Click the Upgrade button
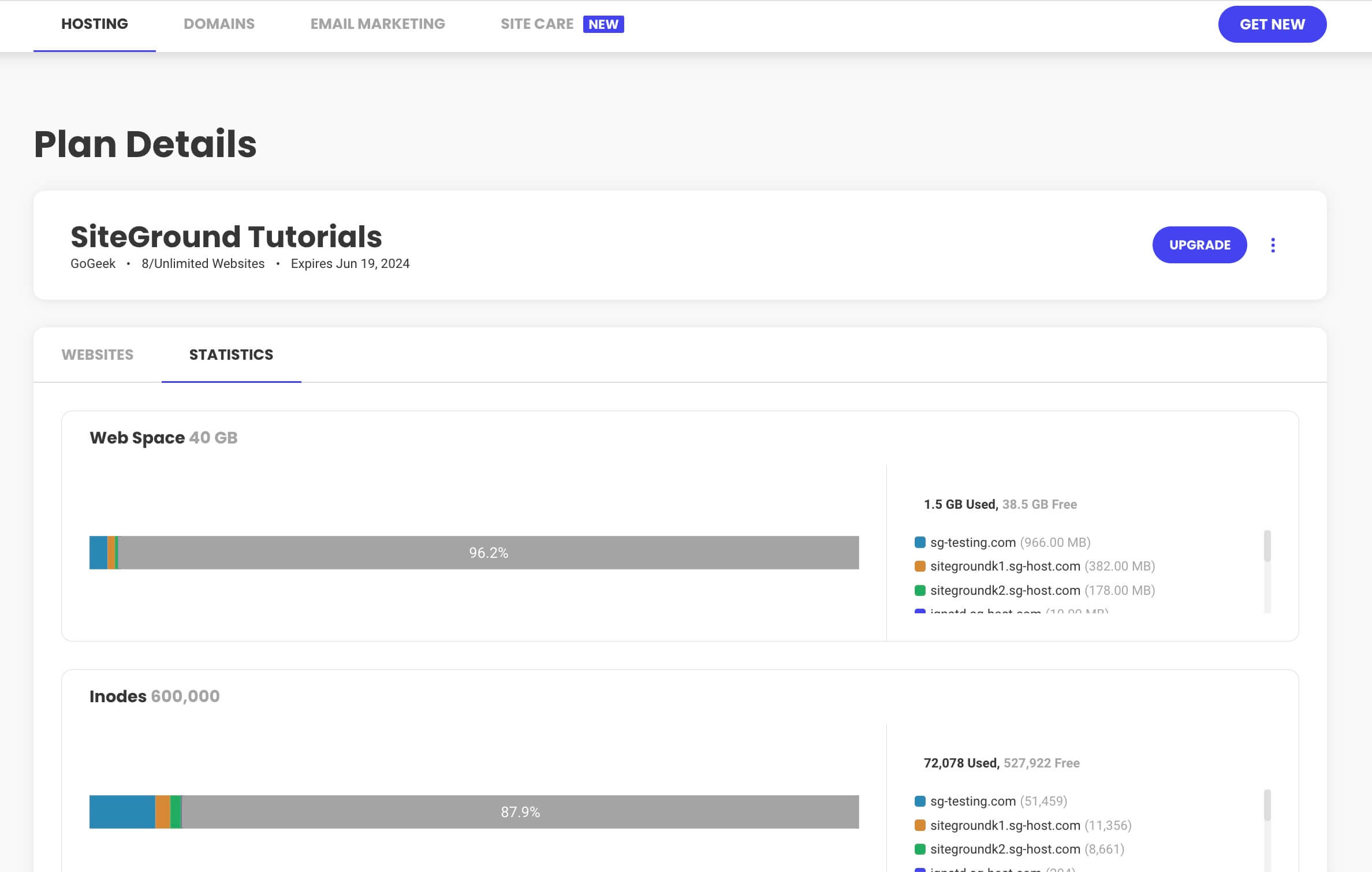The image size is (1372, 872). pyautogui.click(x=1199, y=245)
